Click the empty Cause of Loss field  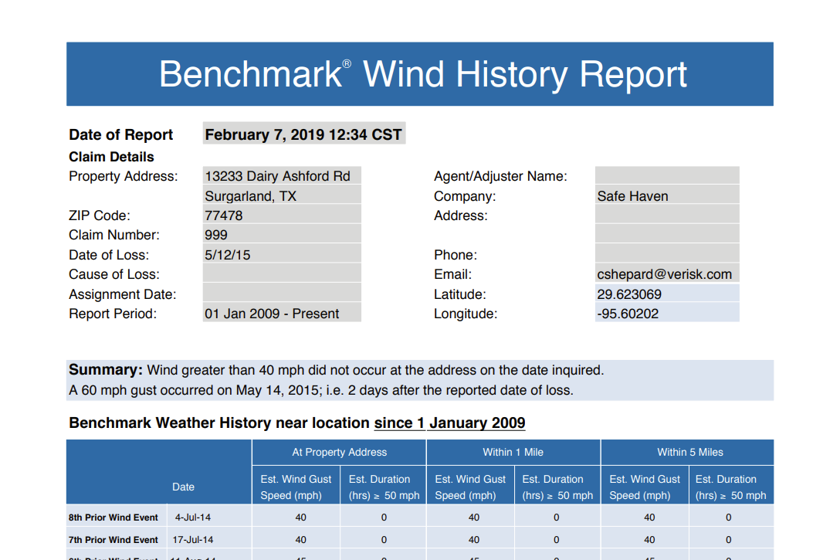pos(282,274)
